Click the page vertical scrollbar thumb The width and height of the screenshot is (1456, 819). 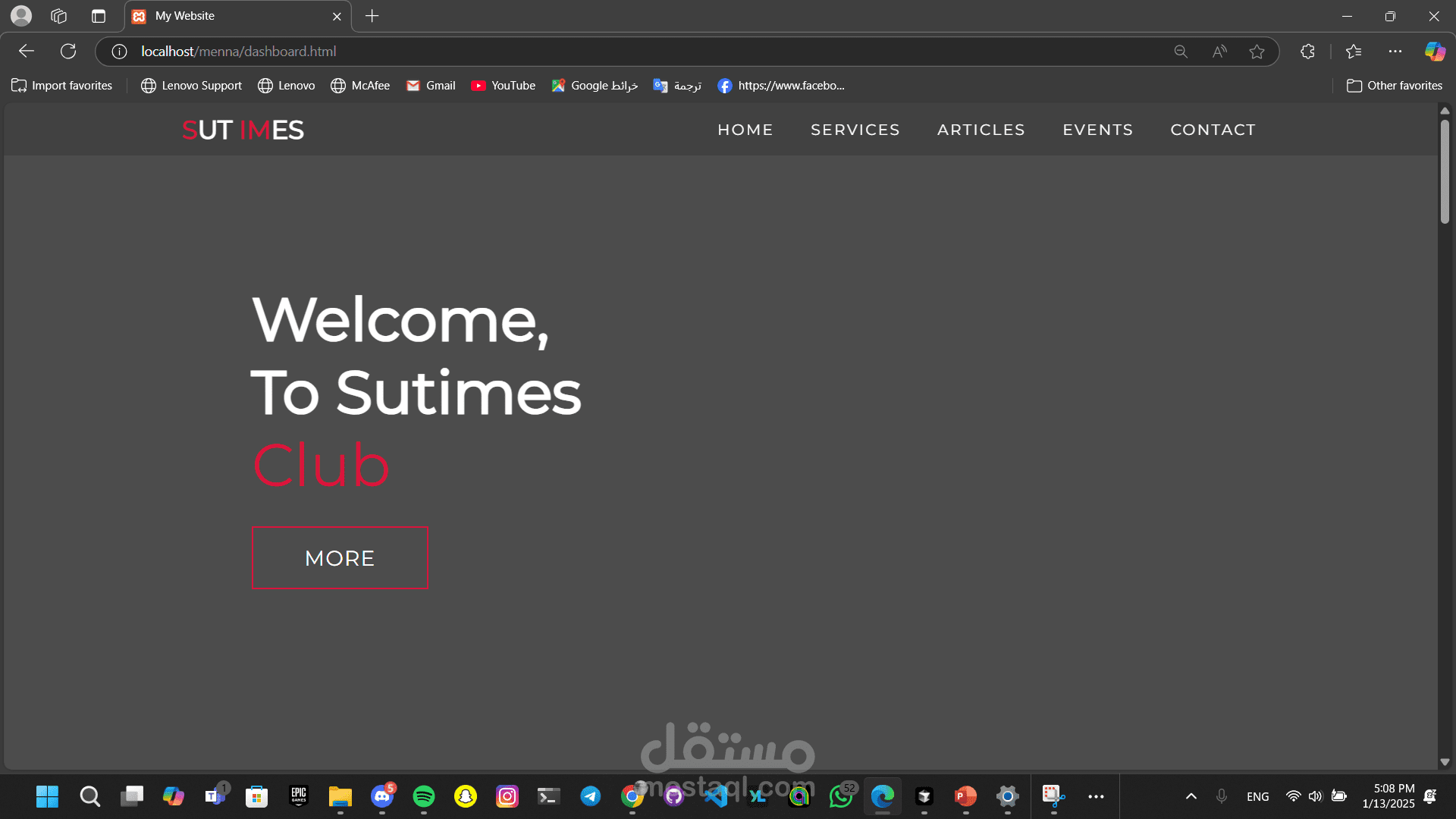(x=1445, y=171)
